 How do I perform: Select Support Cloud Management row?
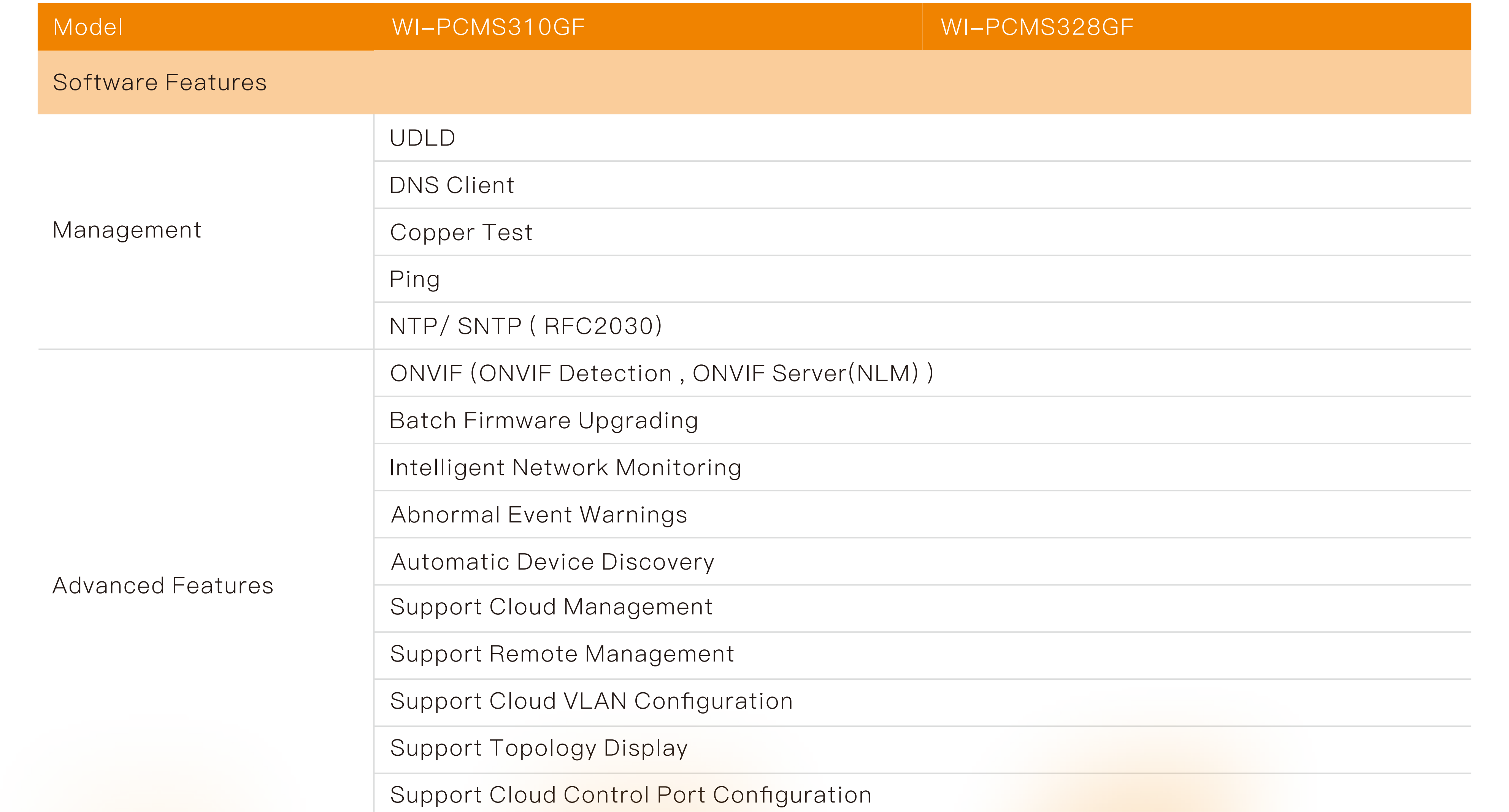pyautogui.click(x=551, y=606)
